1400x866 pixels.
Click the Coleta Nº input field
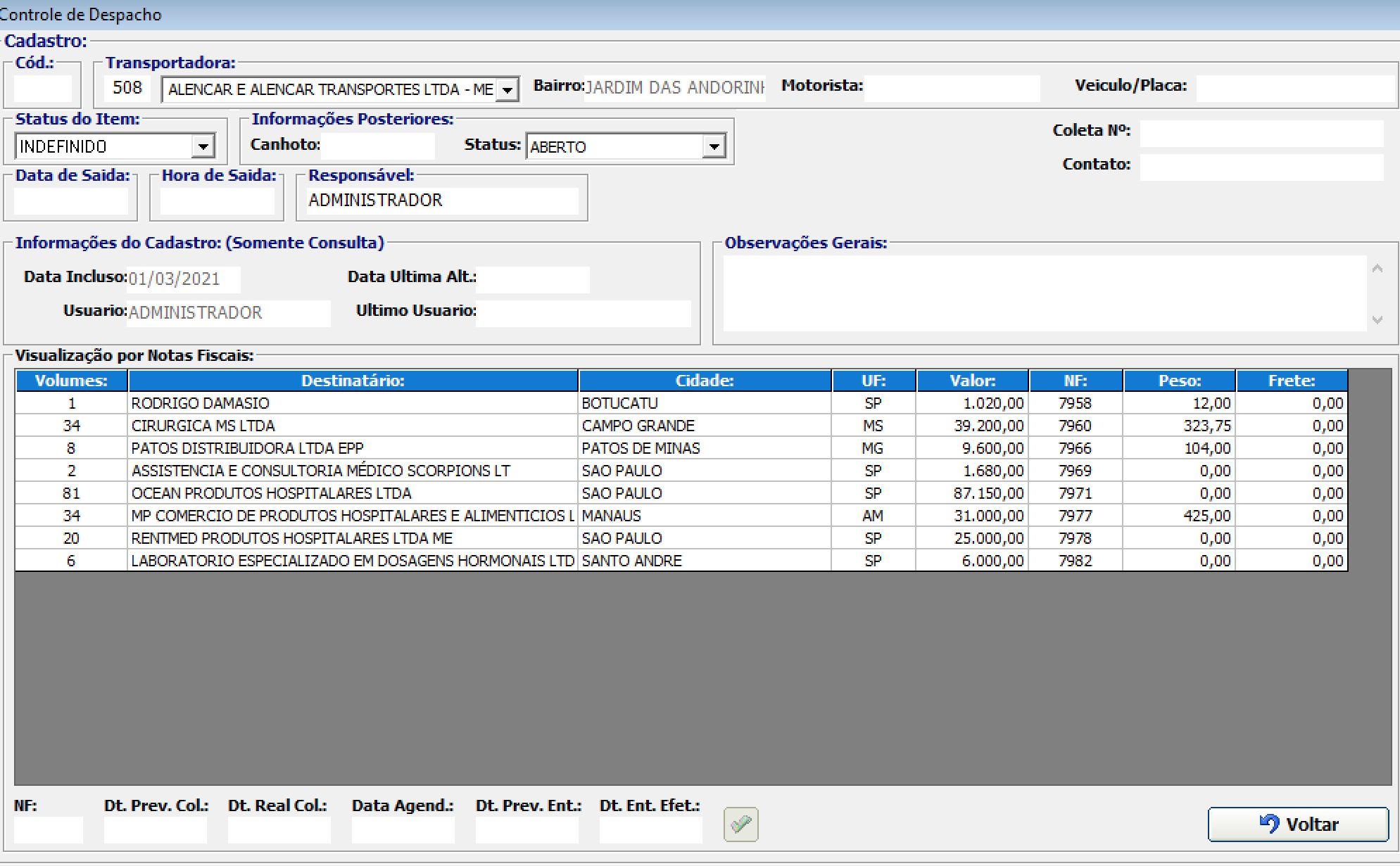point(1261,133)
